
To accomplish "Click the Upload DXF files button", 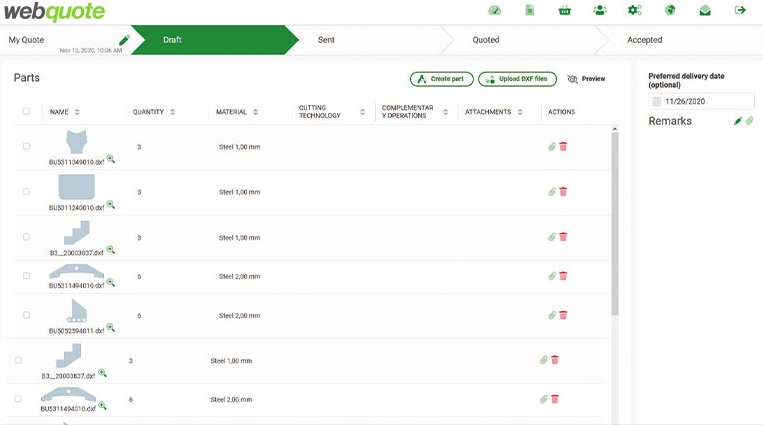I will [x=517, y=79].
